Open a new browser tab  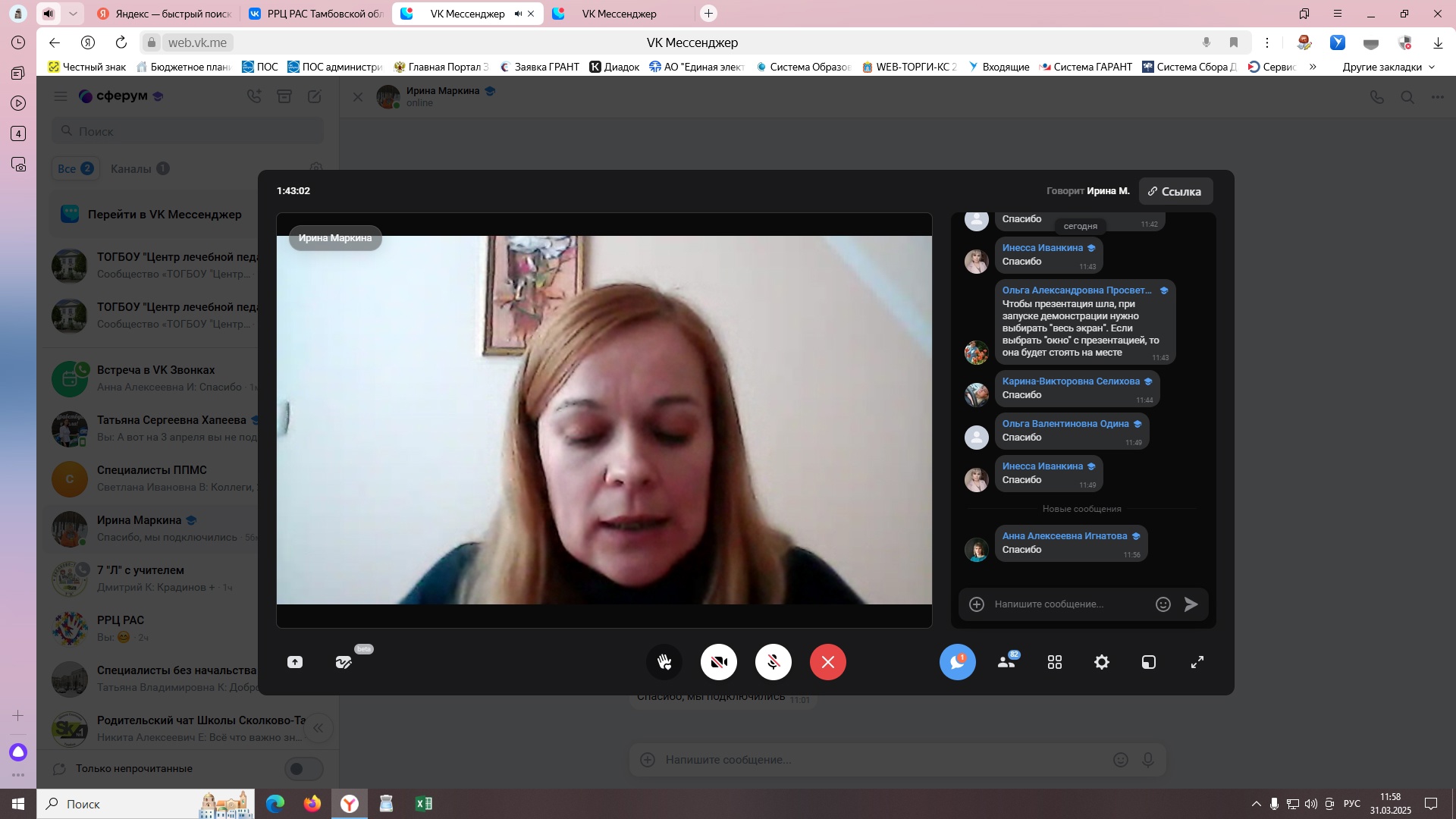tap(708, 14)
